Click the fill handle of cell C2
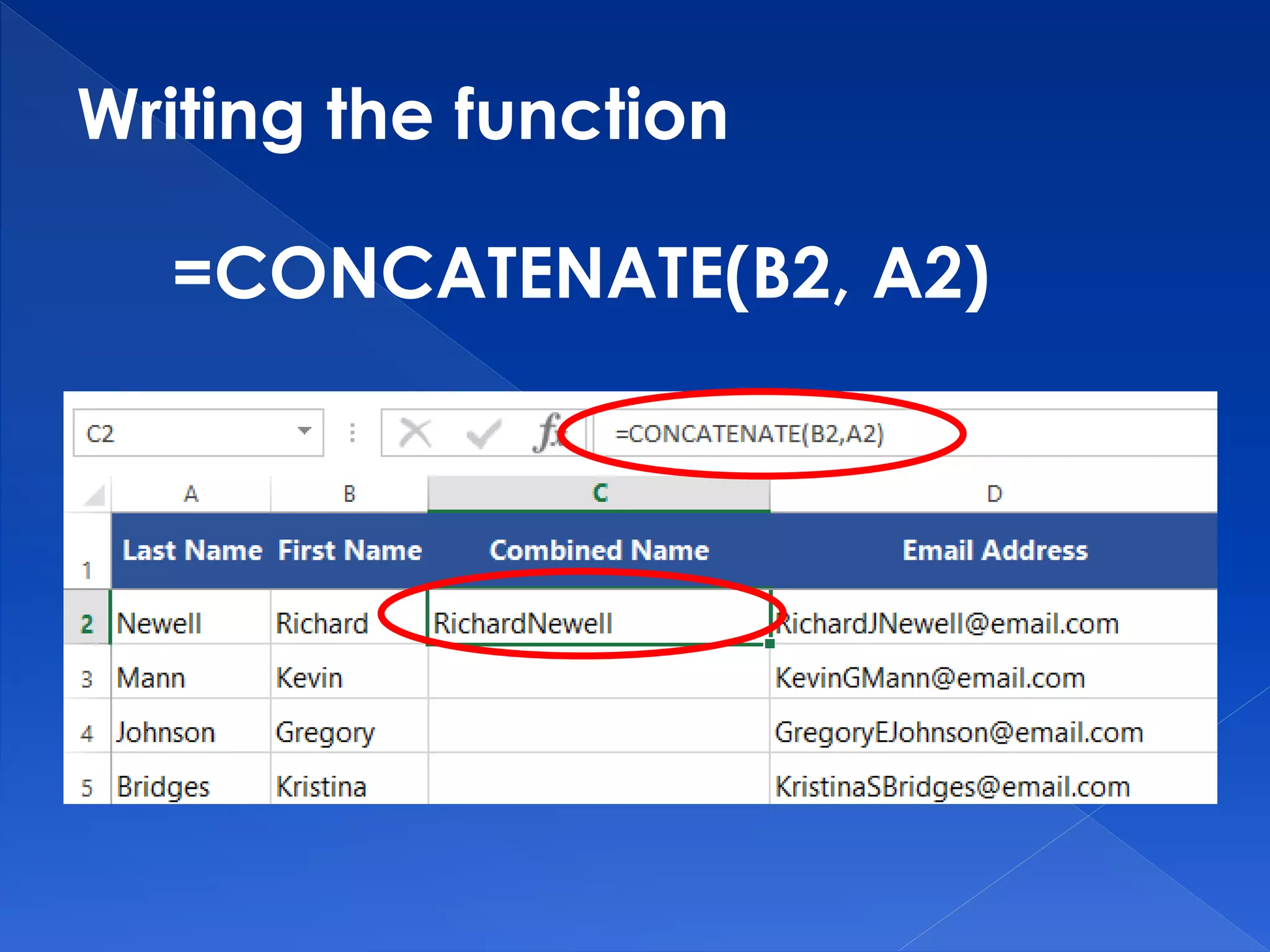 tap(770, 644)
